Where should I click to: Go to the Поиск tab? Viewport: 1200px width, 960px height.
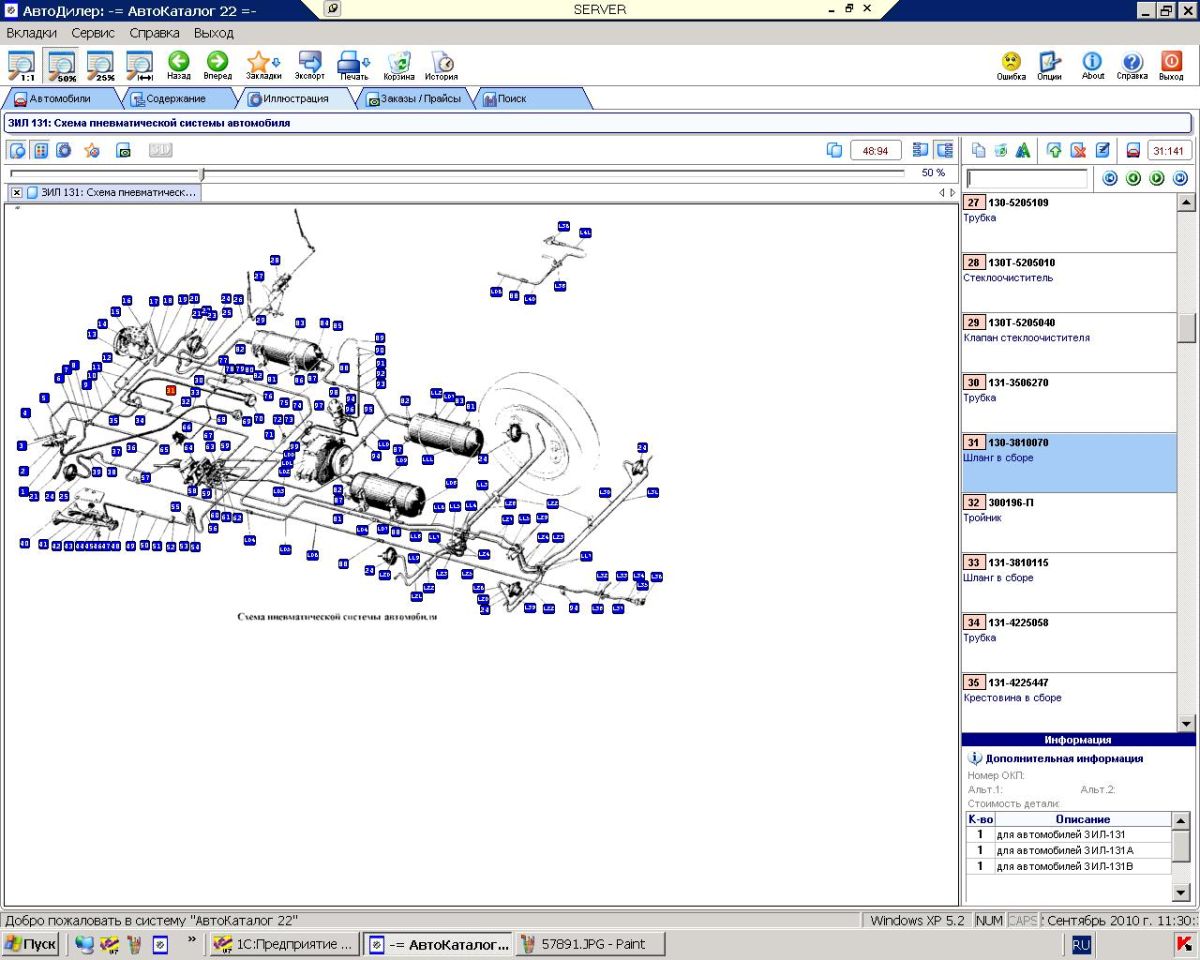tap(530, 99)
